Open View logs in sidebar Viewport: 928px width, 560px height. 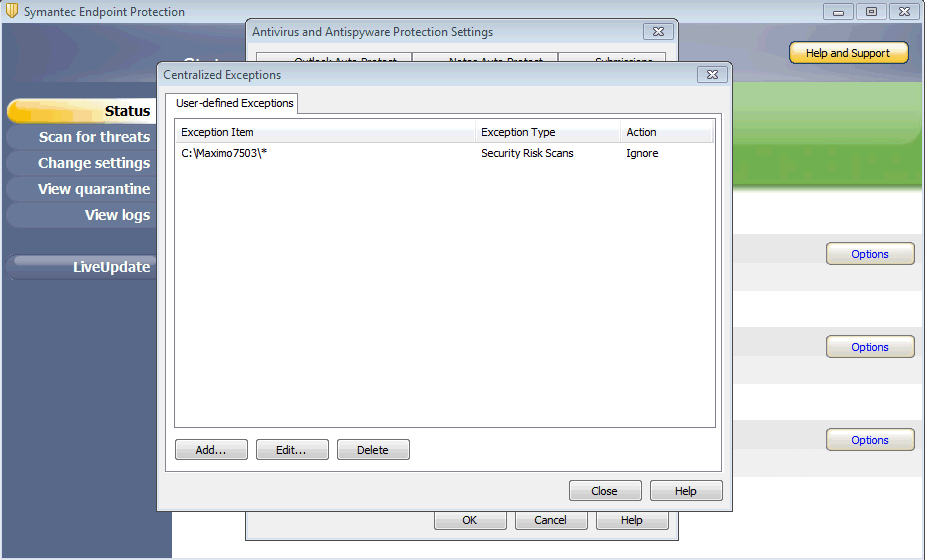[82, 215]
